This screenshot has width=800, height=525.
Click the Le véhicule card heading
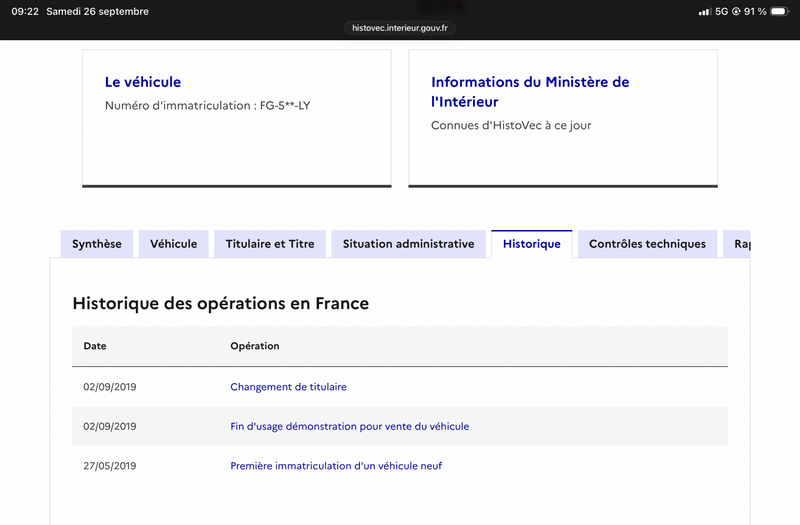(x=143, y=82)
